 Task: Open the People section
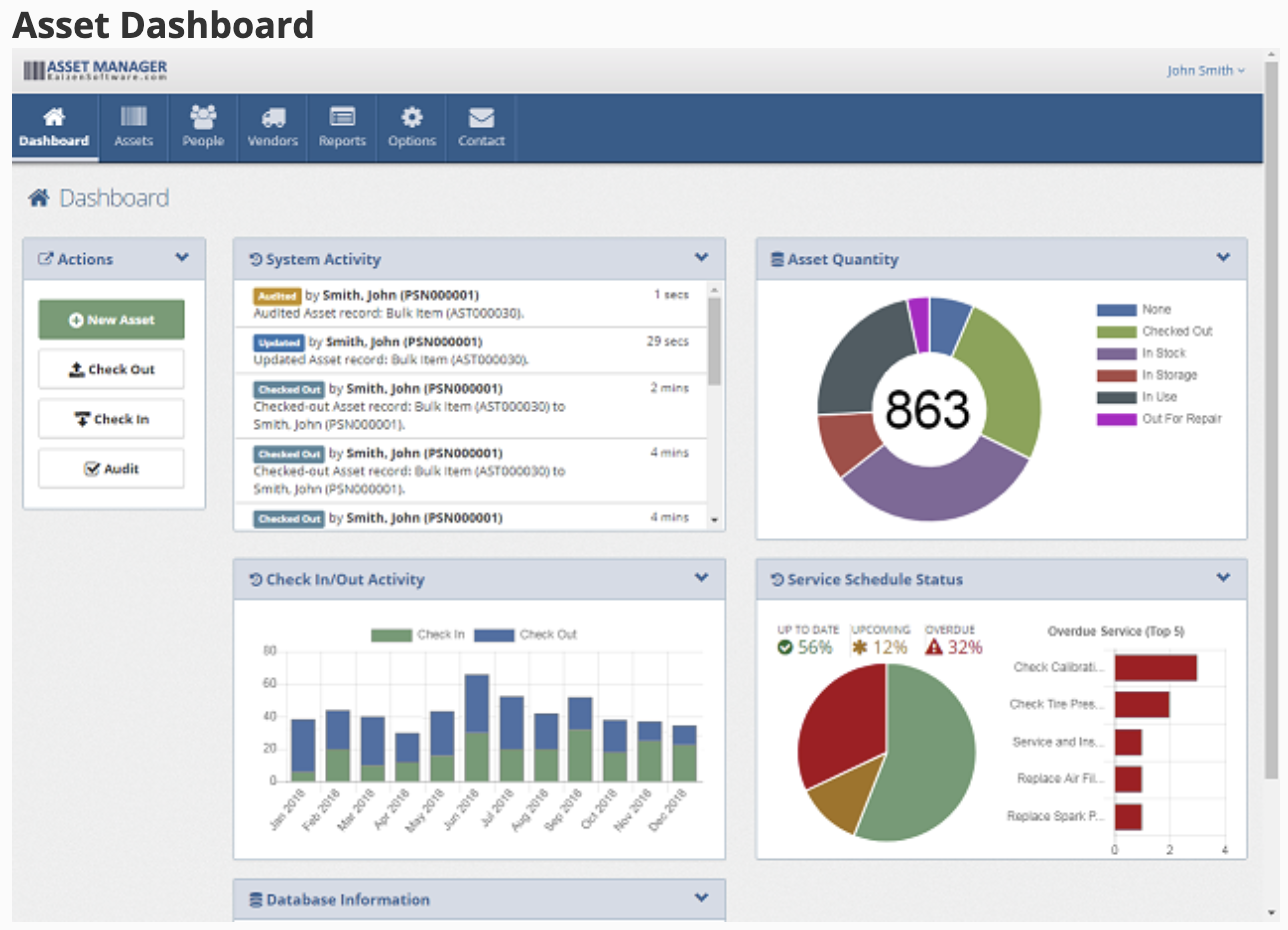203,127
